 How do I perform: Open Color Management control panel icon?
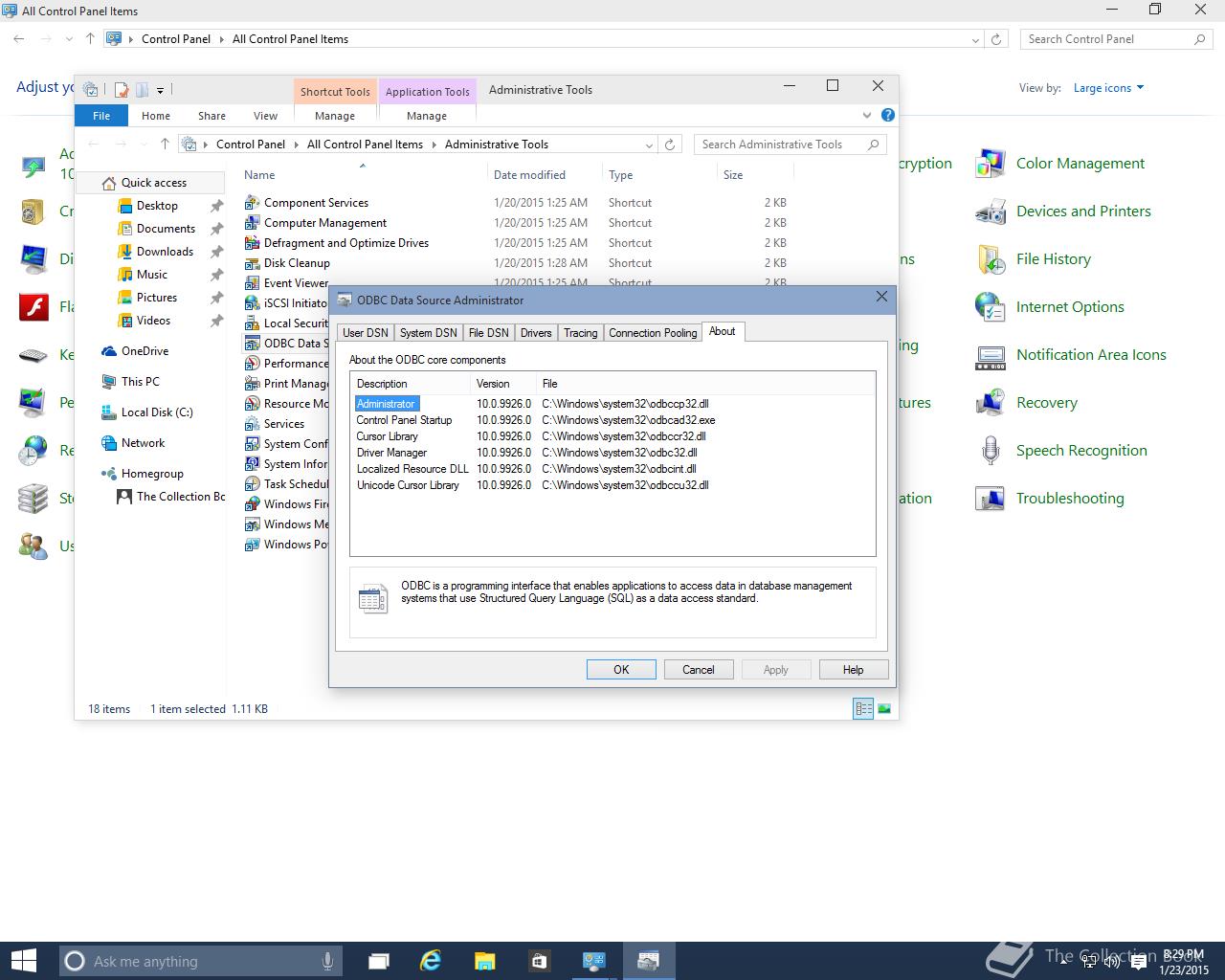coord(990,164)
